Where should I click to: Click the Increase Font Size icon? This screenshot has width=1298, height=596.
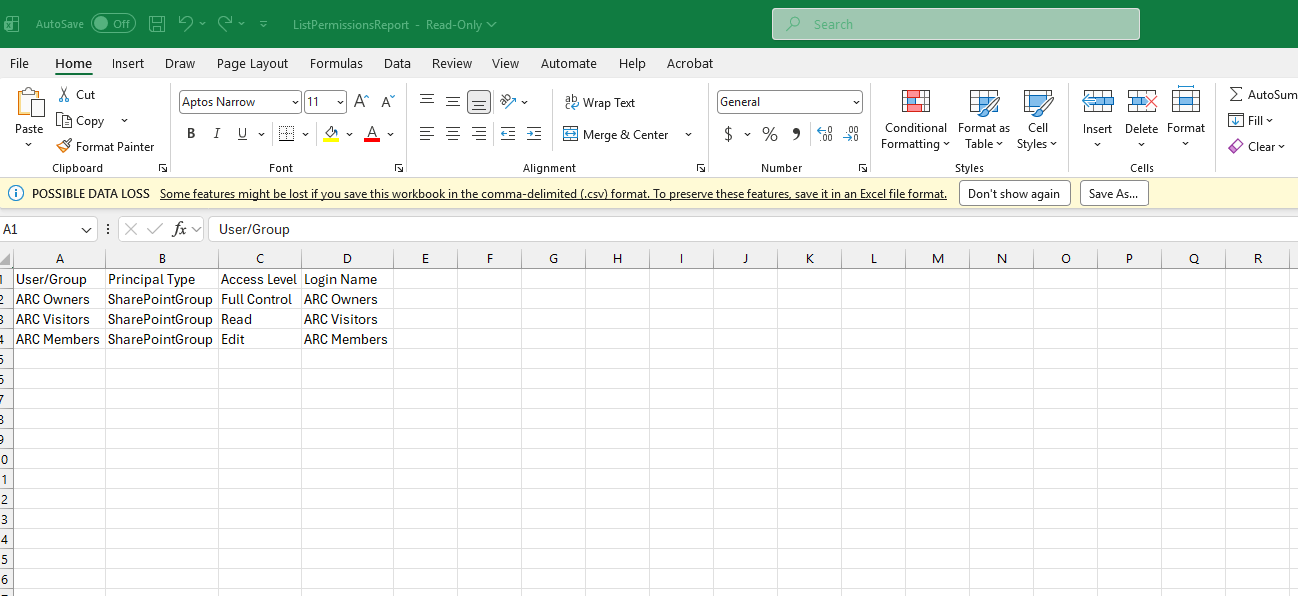[362, 102]
